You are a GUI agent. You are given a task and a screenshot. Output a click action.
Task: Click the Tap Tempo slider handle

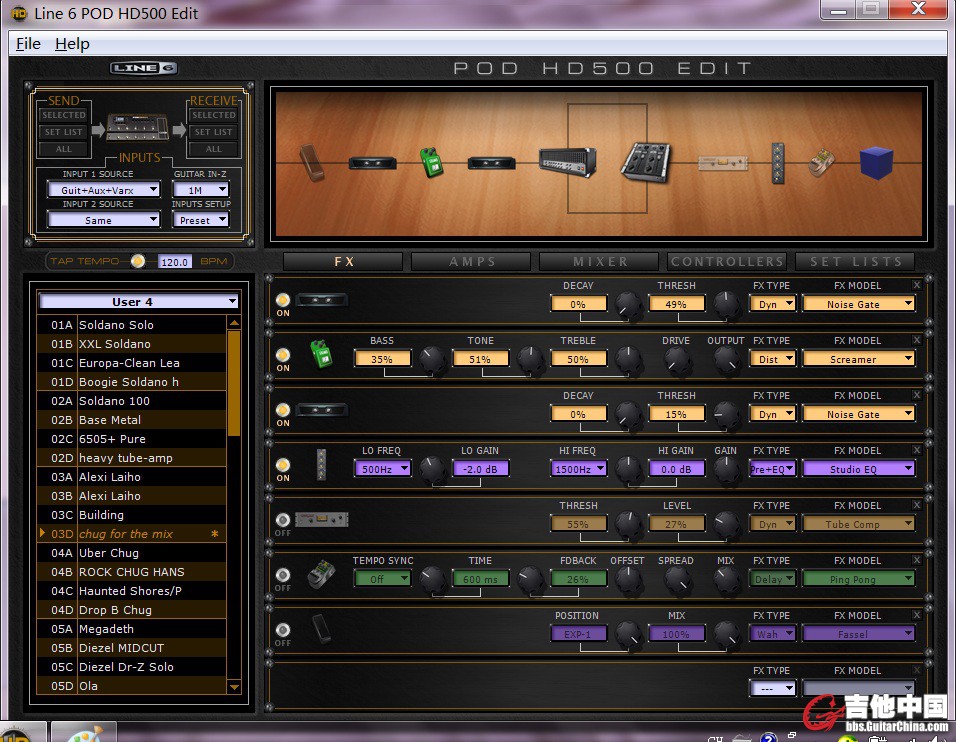pyautogui.click(x=138, y=261)
